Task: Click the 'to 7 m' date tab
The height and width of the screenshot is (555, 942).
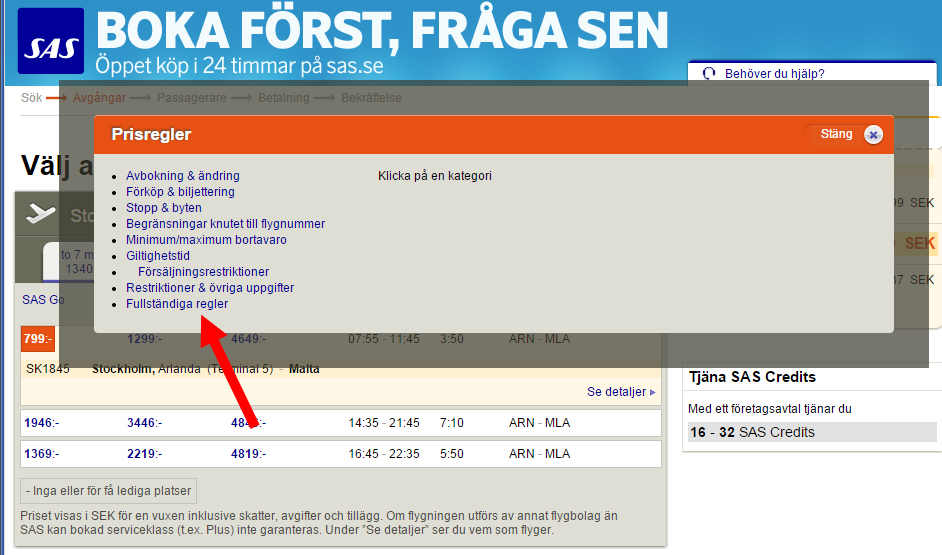Action: pyautogui.click(x=68, y=261)
